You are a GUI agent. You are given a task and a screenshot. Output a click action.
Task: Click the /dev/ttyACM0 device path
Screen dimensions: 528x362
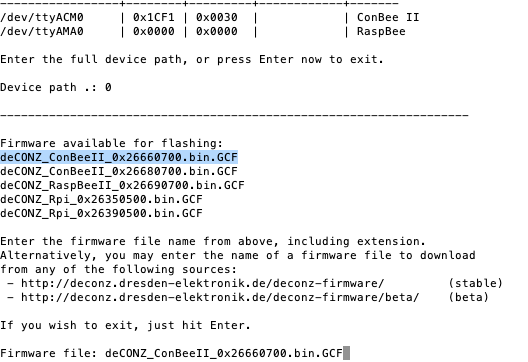click(42, 17)
